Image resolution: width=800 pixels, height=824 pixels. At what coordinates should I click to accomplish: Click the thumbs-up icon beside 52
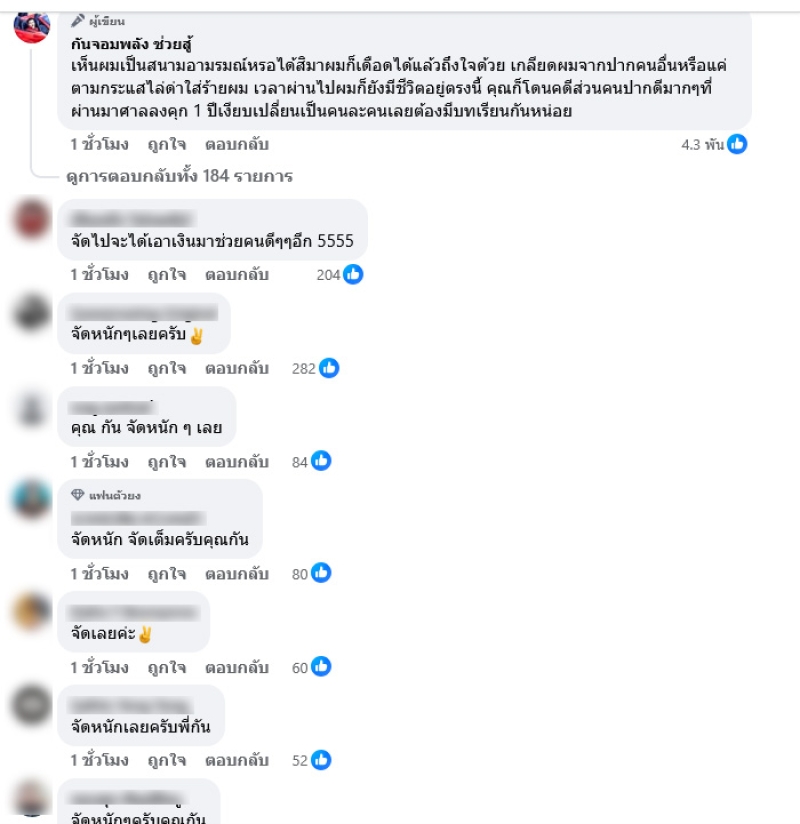tap(321, 760)
